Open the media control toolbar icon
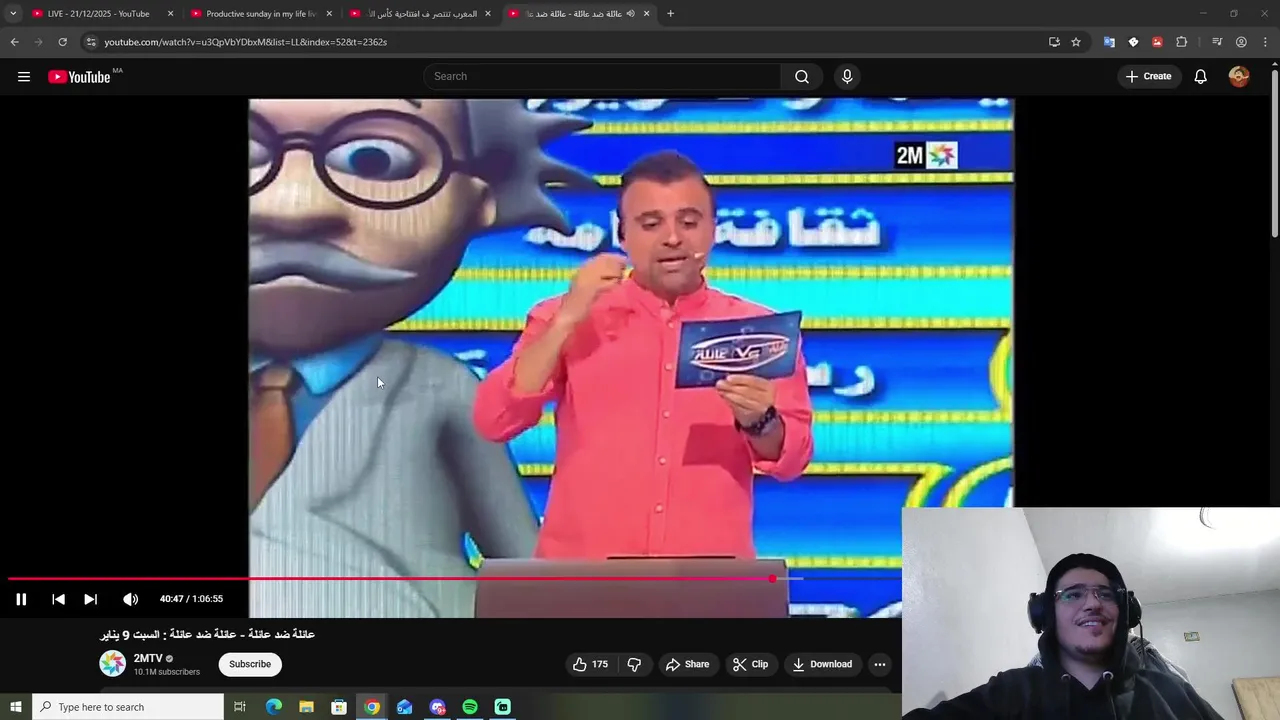 pyautogui.click(x=1217, y=42)
